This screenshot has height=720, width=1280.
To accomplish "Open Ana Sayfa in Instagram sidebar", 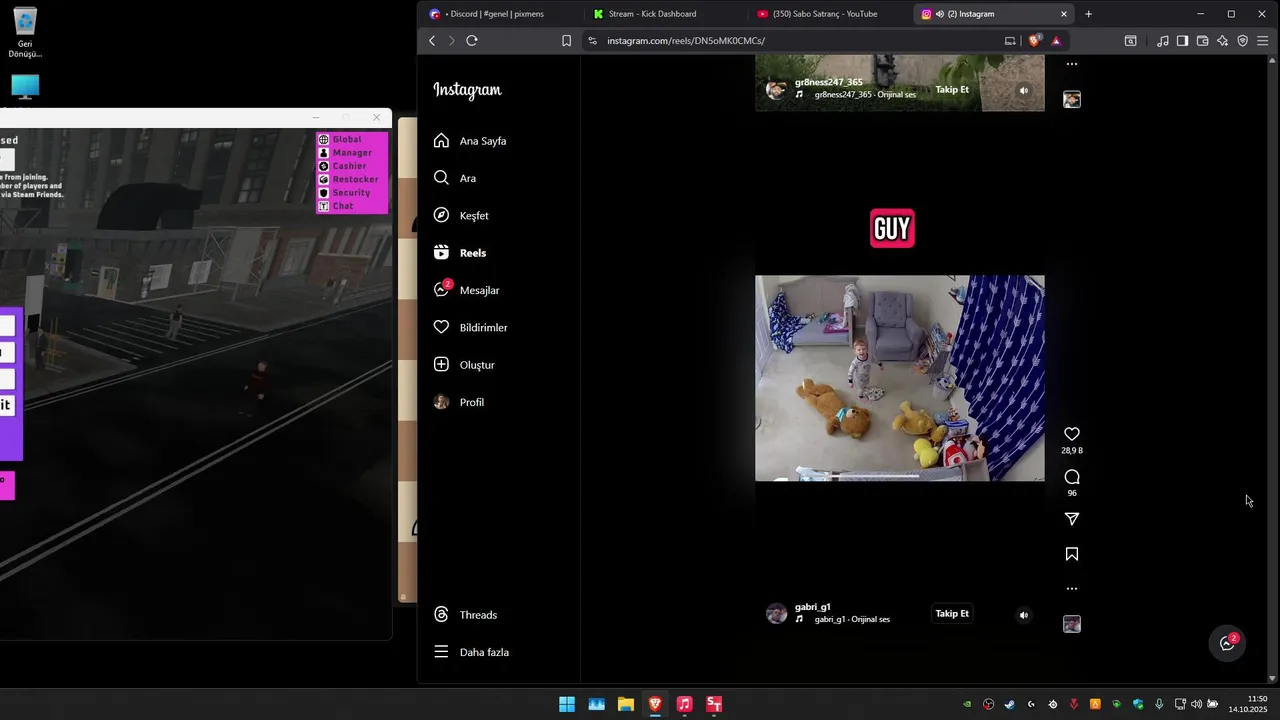I will coord(470,141).
